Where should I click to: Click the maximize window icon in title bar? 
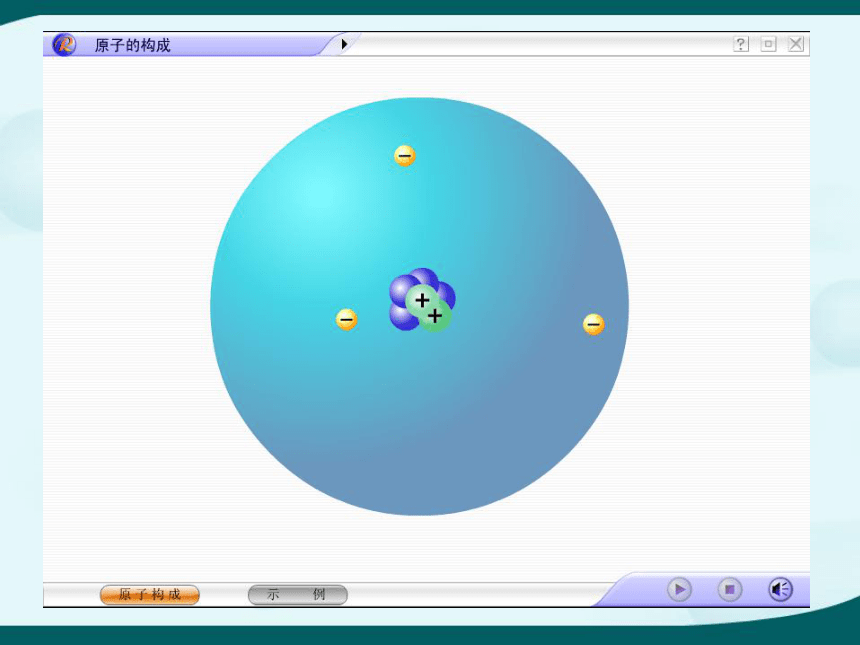point(768,44)
